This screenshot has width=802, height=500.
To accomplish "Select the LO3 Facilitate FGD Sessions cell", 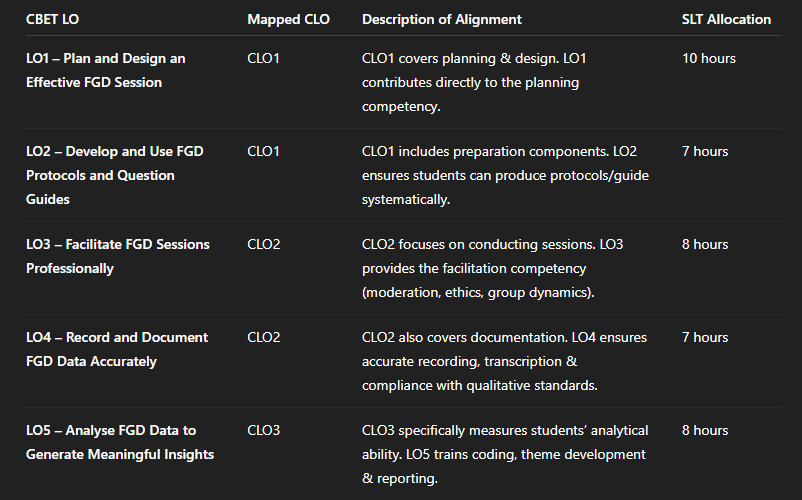I will click(x=117, y=256).
